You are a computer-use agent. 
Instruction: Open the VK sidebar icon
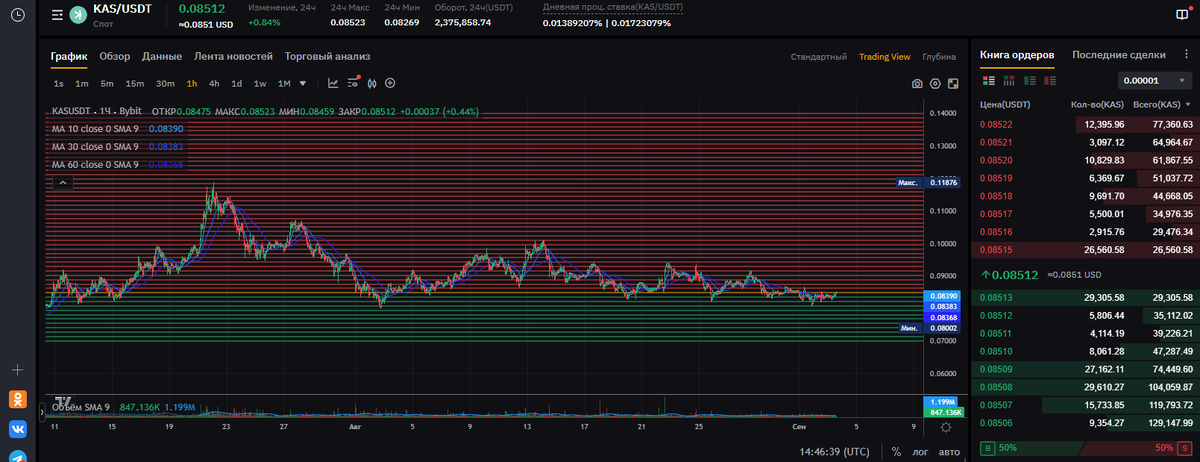17,429
